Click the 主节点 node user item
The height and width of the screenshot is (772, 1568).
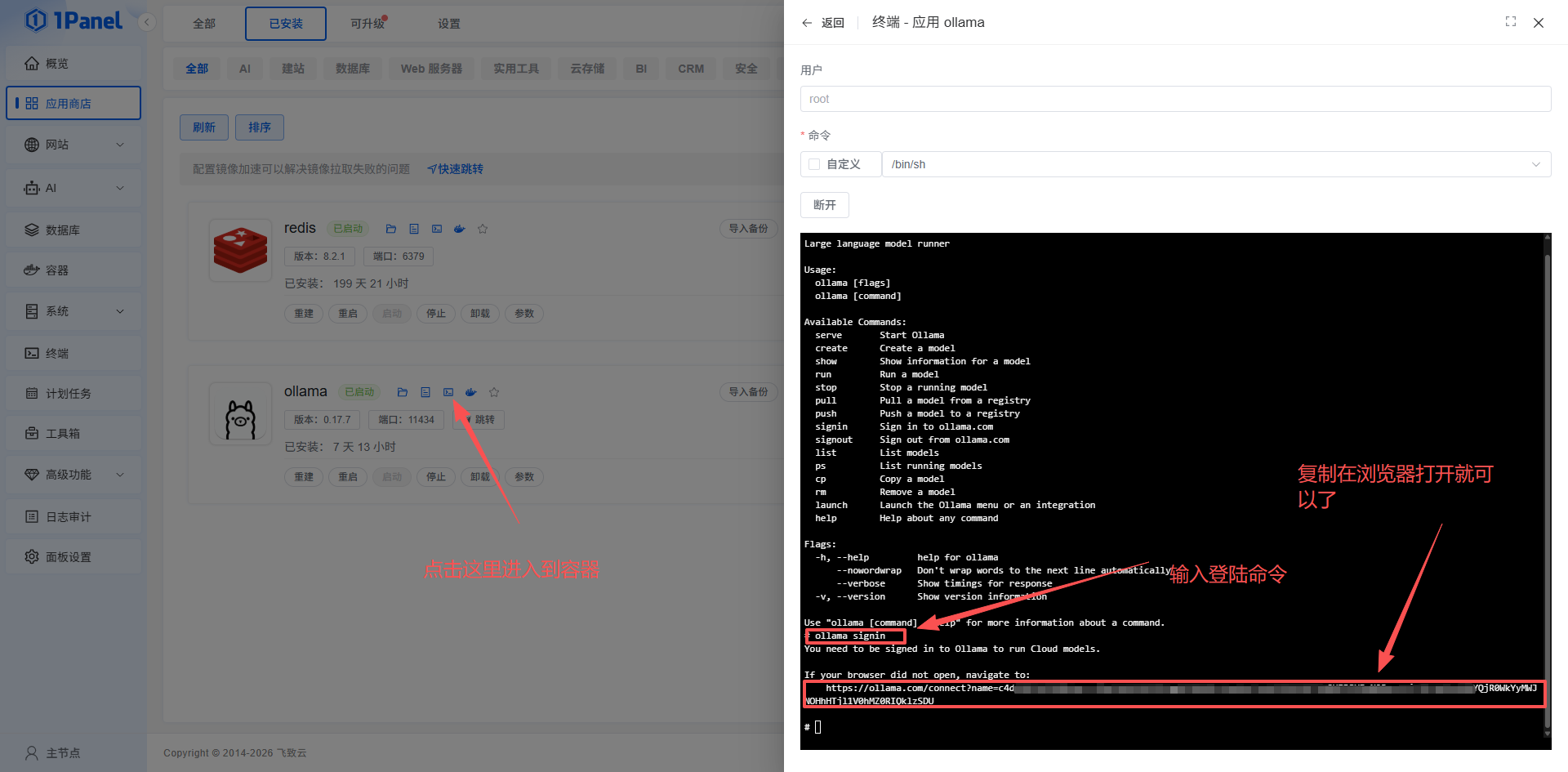(53, 752)
